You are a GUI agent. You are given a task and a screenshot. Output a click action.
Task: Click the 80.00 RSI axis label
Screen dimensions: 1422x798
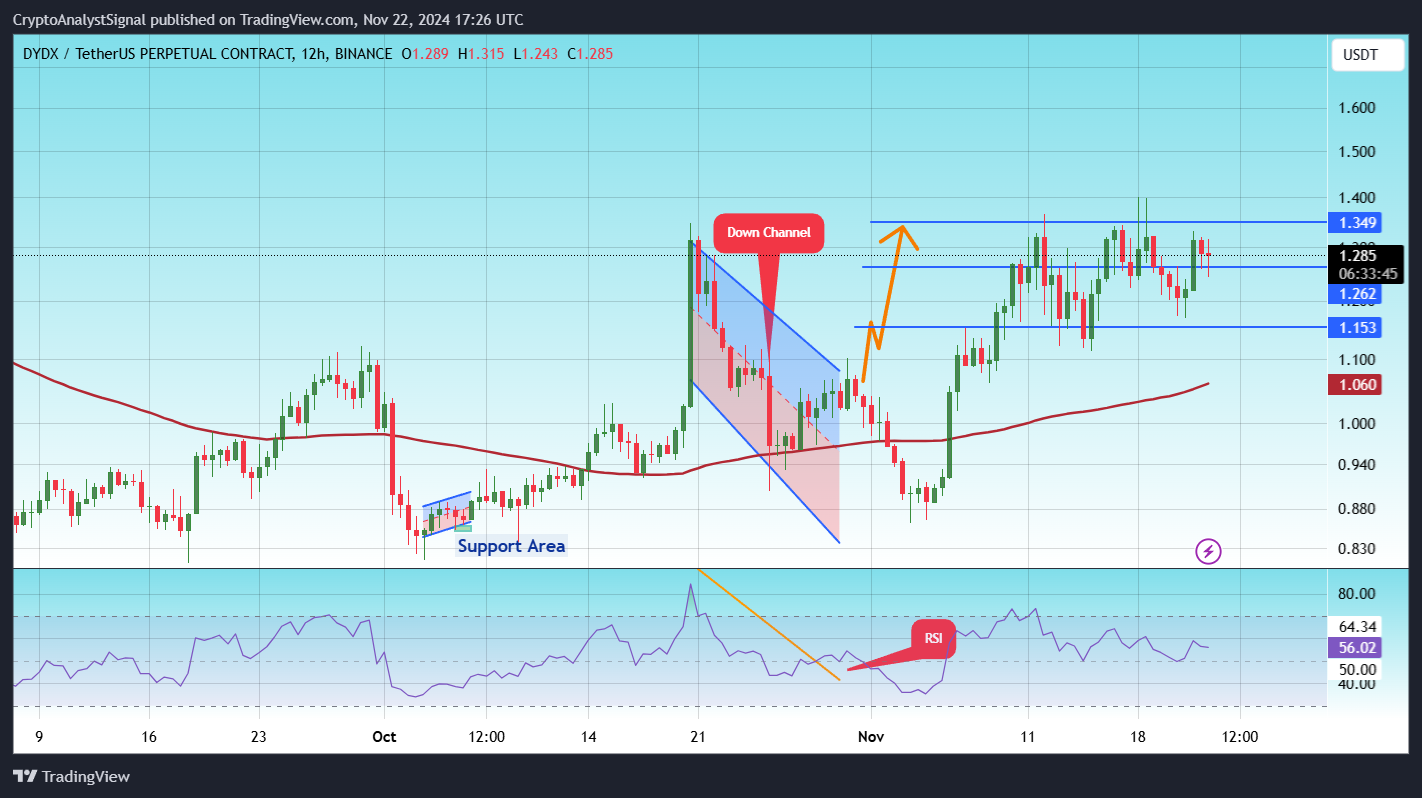1359,593
